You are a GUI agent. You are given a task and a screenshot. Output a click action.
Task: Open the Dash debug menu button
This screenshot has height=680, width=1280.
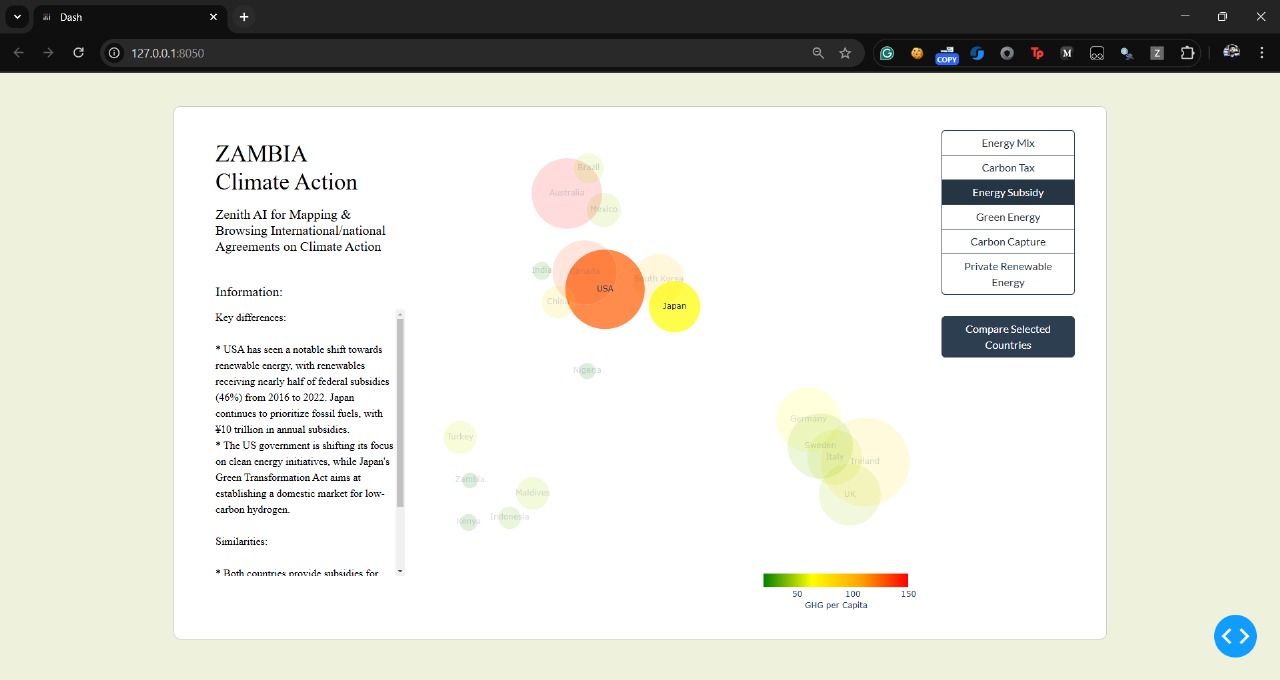pos(1235,636)
